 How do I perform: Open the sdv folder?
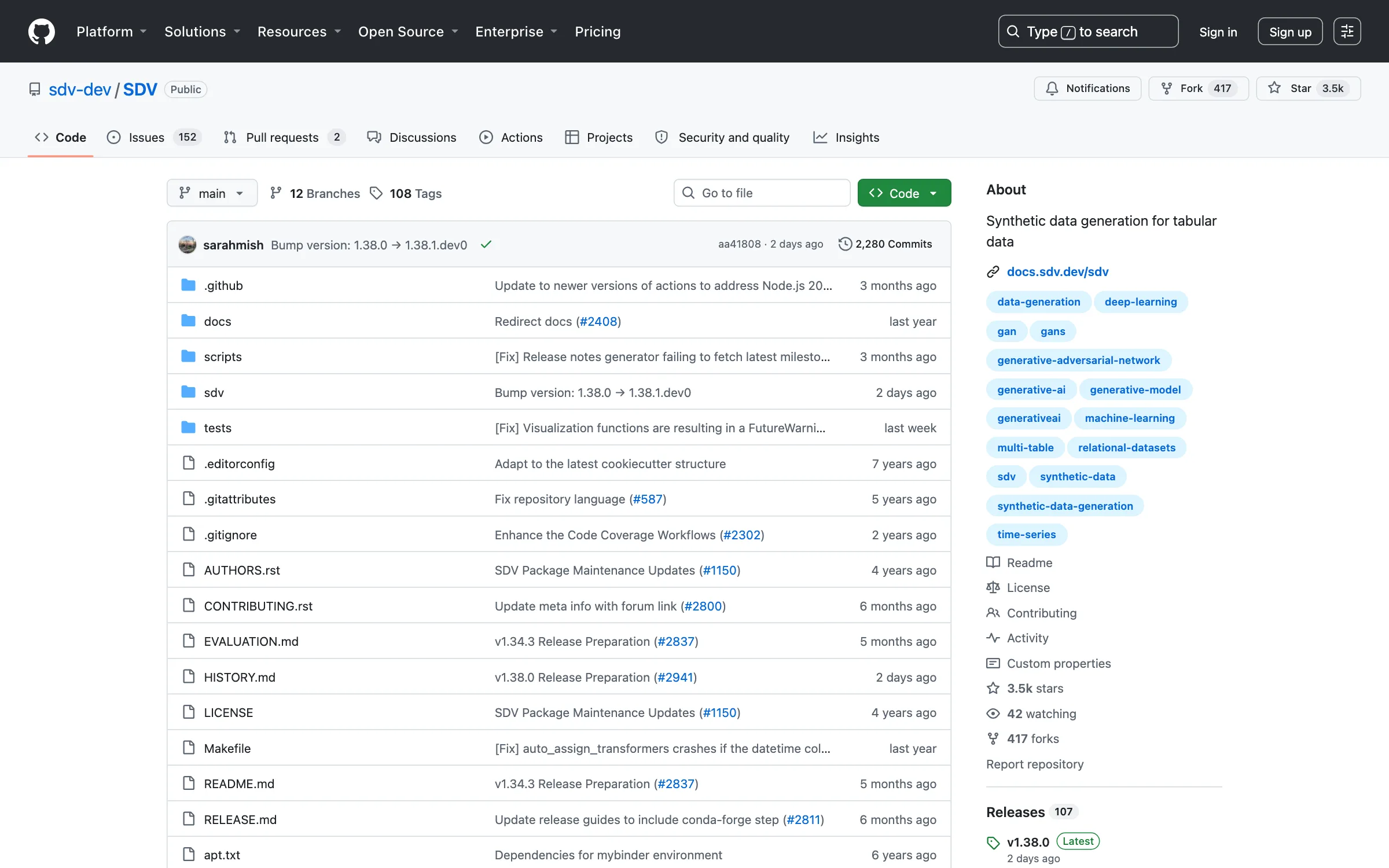pyautogui.click(x=214, y=392)
